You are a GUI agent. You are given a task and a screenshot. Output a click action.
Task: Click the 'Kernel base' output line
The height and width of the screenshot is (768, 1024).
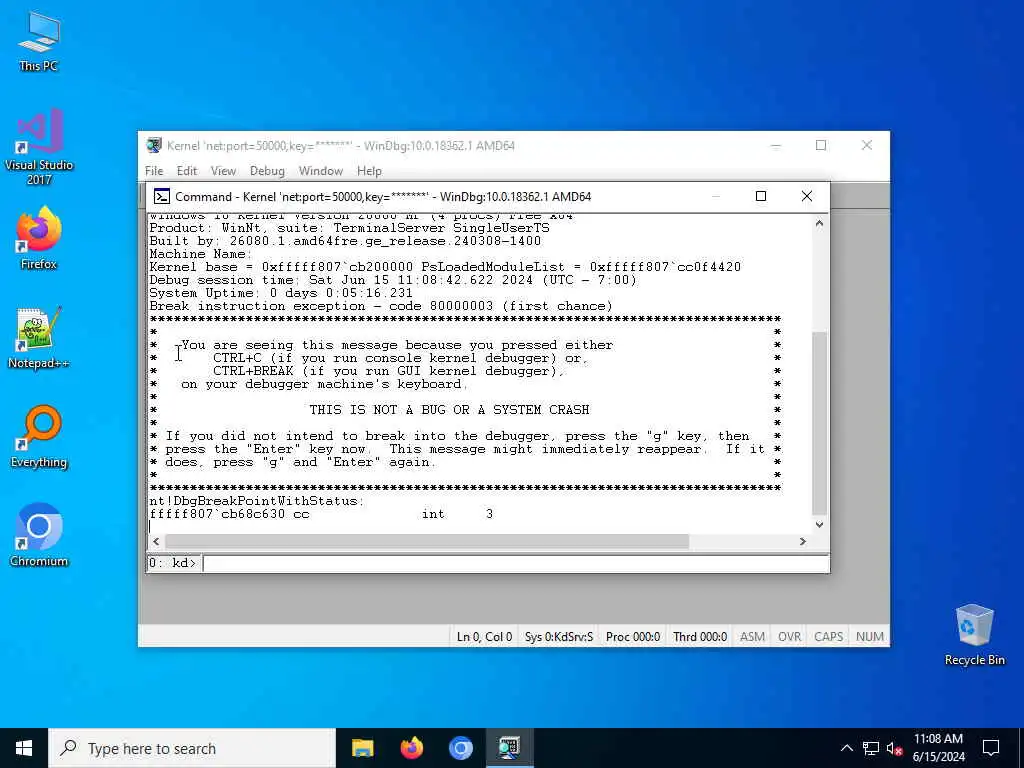tap(445, 266)
